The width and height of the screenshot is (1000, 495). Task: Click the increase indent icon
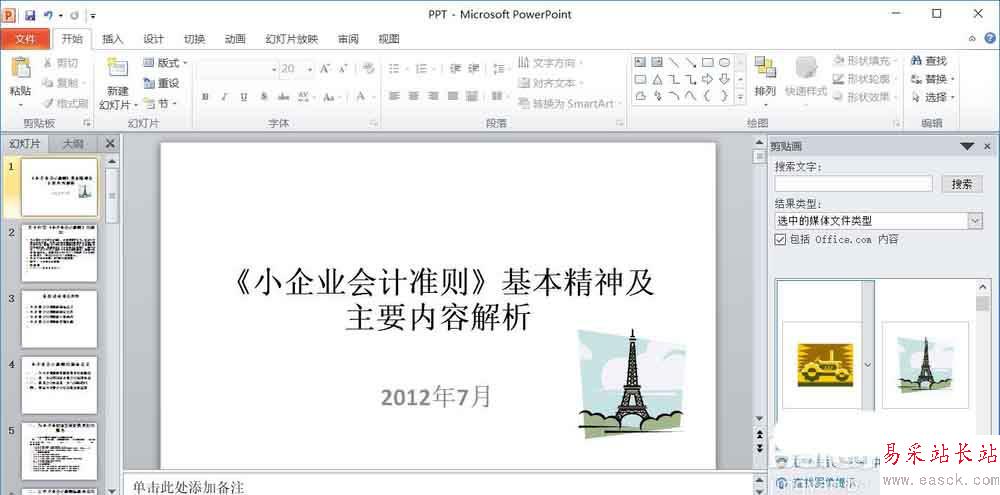click(474, 68)
